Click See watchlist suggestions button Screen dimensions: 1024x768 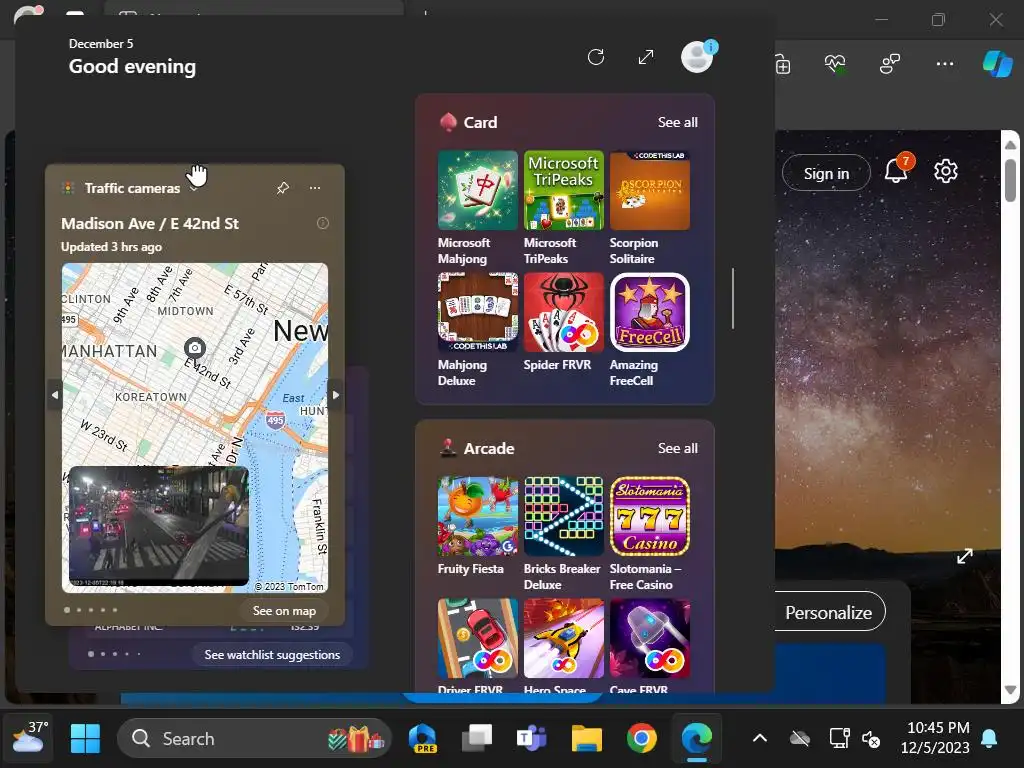pos(272,654)
